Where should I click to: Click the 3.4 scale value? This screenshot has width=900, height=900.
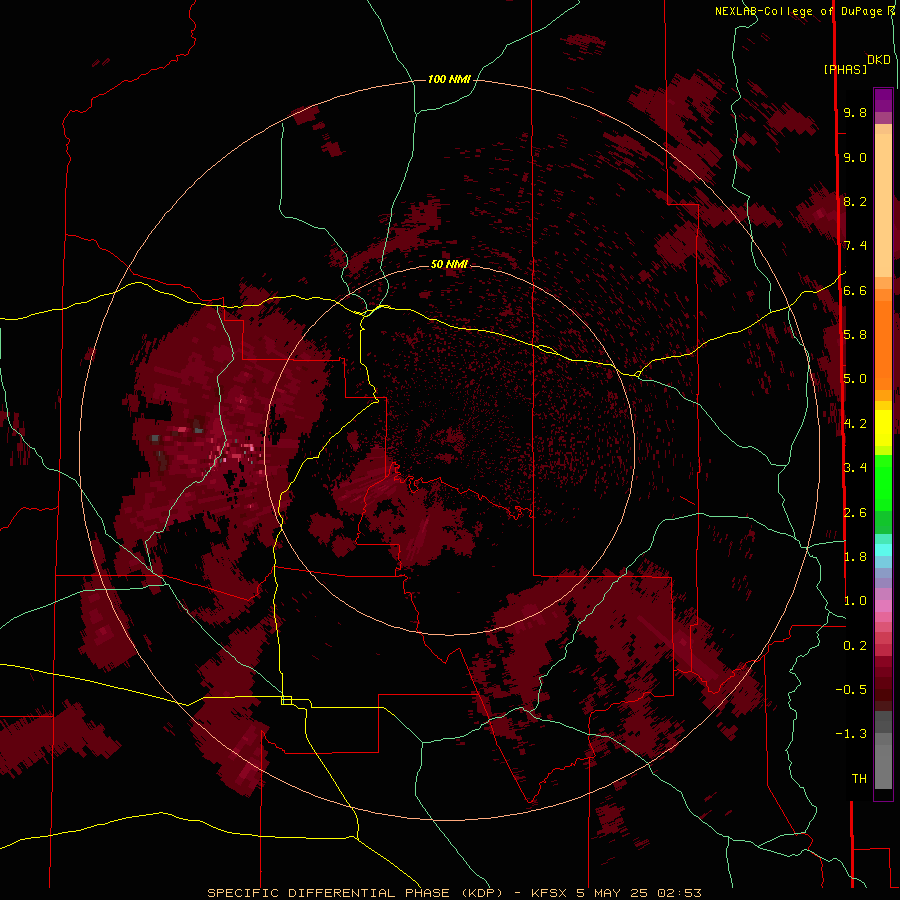(x=855, y=468)
